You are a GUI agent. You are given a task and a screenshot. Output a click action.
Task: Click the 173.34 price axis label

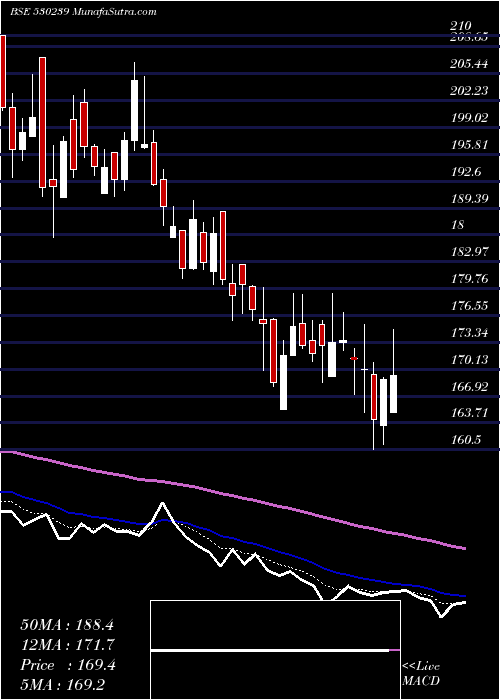pos(469,333)
